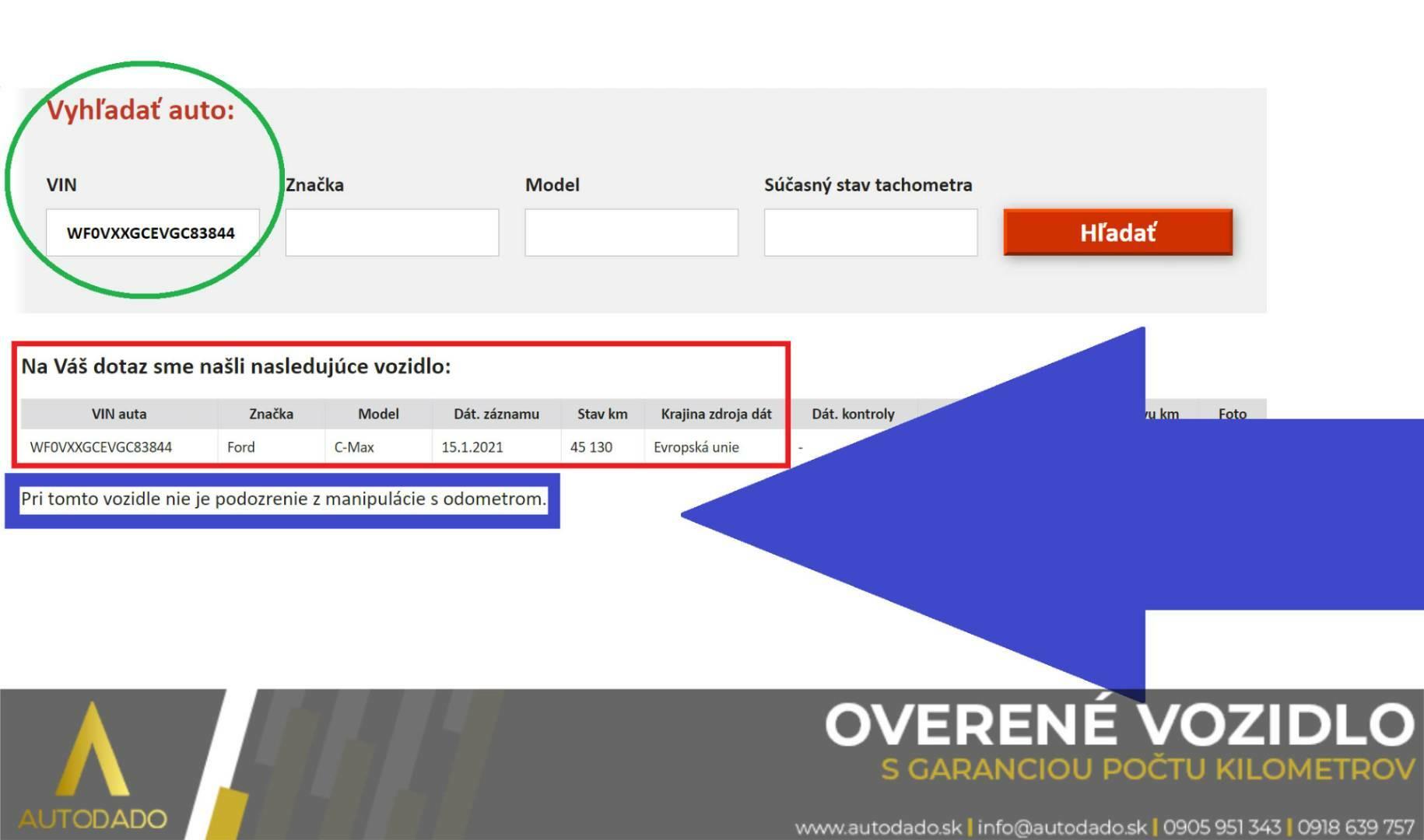Click the 0918 639 757 phone number

click(1356, 827)
